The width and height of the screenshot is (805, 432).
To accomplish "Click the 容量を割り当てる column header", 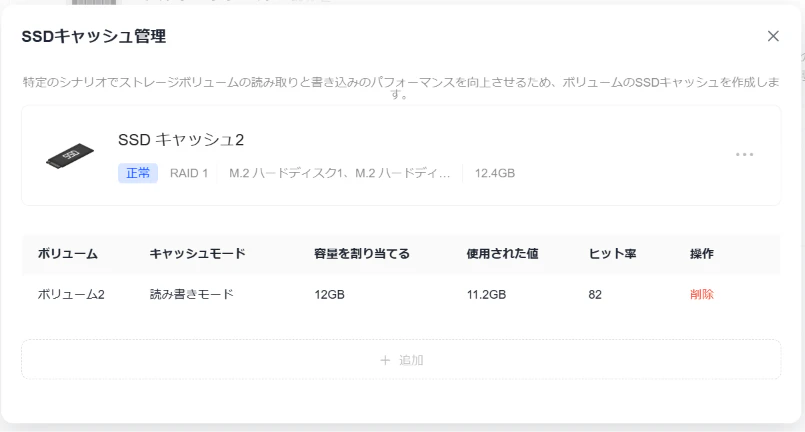I will pyautogui.click(x=362, y=254).
